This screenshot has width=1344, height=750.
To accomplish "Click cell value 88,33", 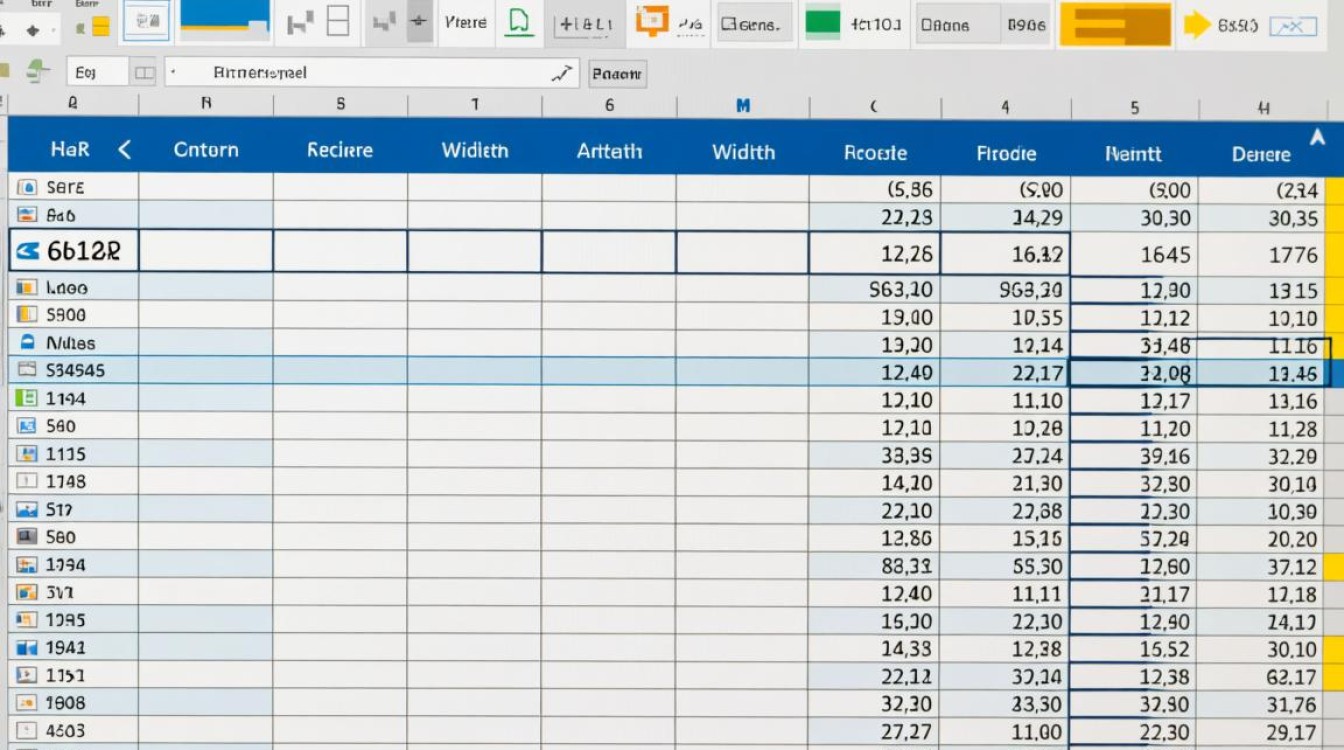I will point(907,565).
